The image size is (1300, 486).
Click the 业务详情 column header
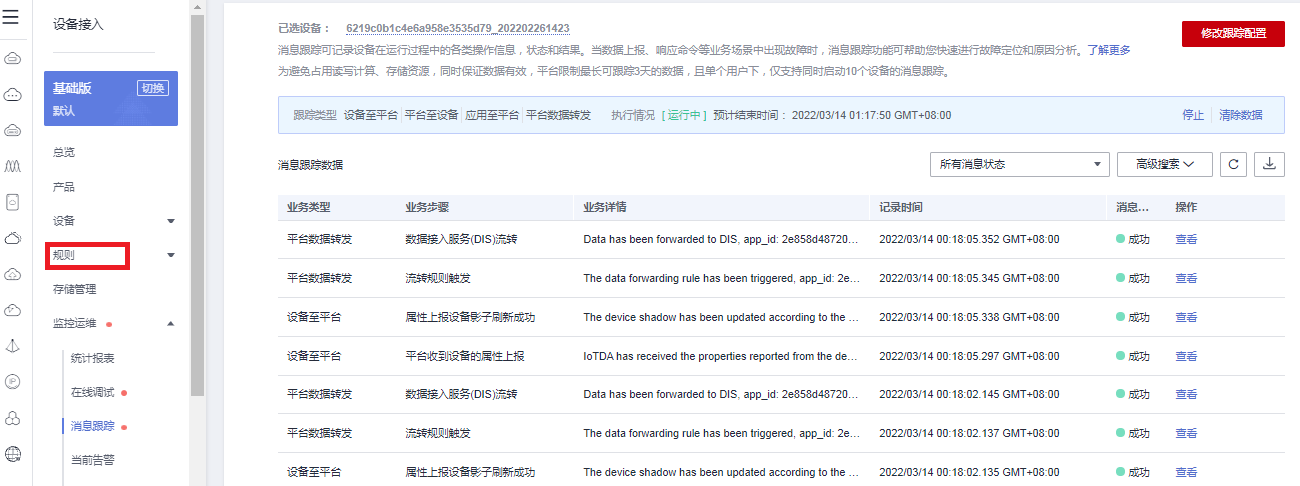point(605,207)
